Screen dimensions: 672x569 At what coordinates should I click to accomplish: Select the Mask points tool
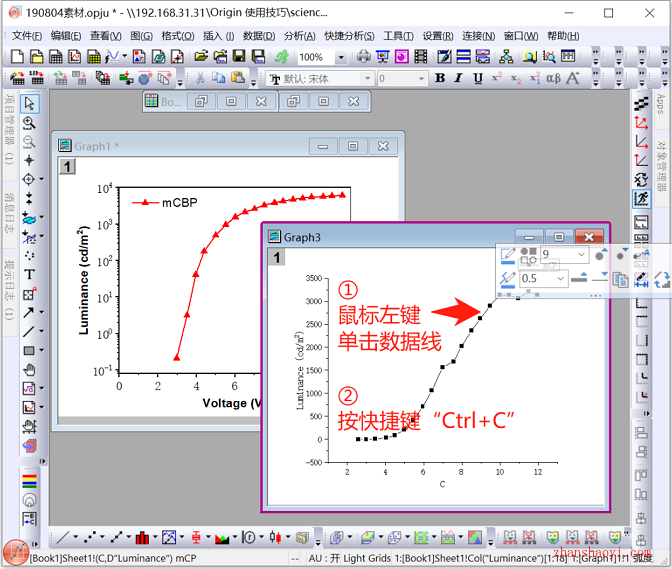click(29, 237)
